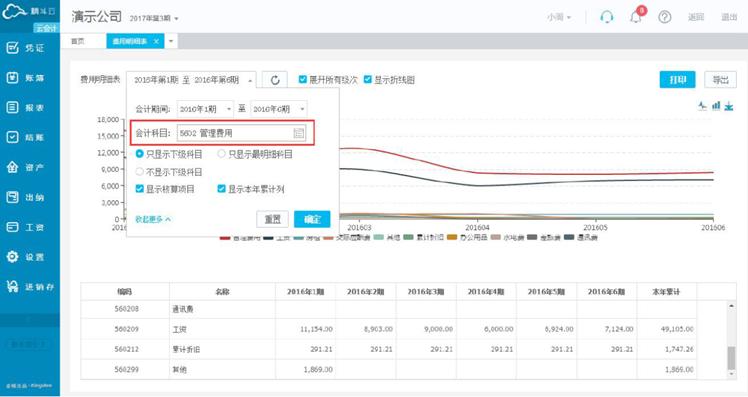748x397 pixels.
Task: Open the 进销存 inventory module in sidebar
Action: click(30, 287)
